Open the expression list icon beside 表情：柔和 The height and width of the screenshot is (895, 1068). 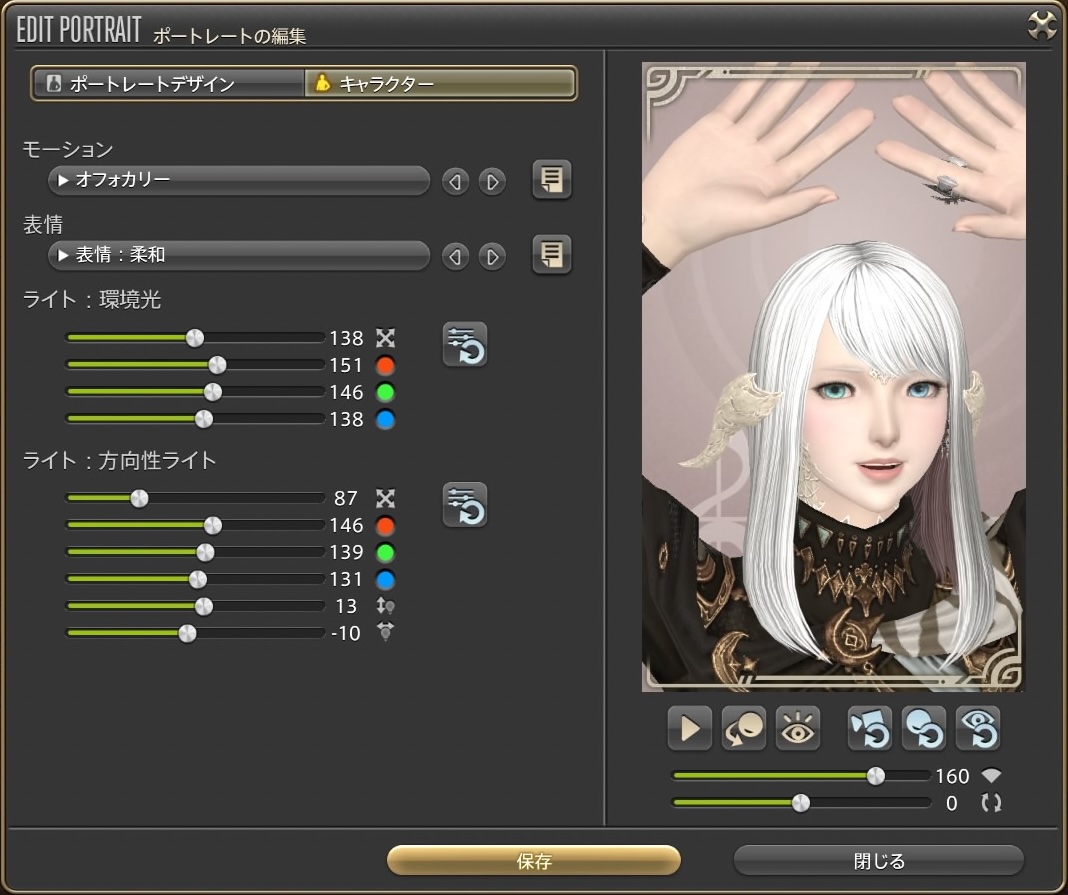tap(551, 255)
